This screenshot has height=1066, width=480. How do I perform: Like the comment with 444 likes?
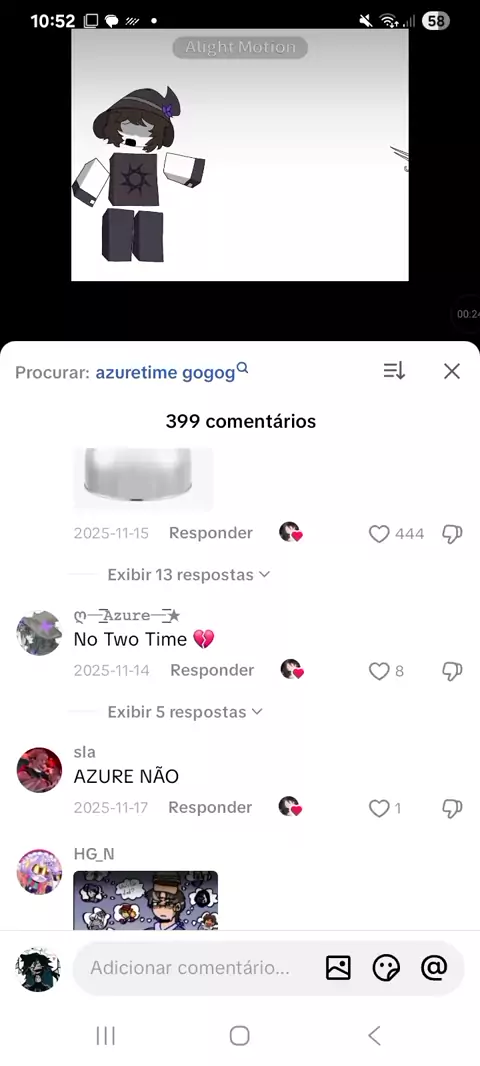tap(379, 534)
